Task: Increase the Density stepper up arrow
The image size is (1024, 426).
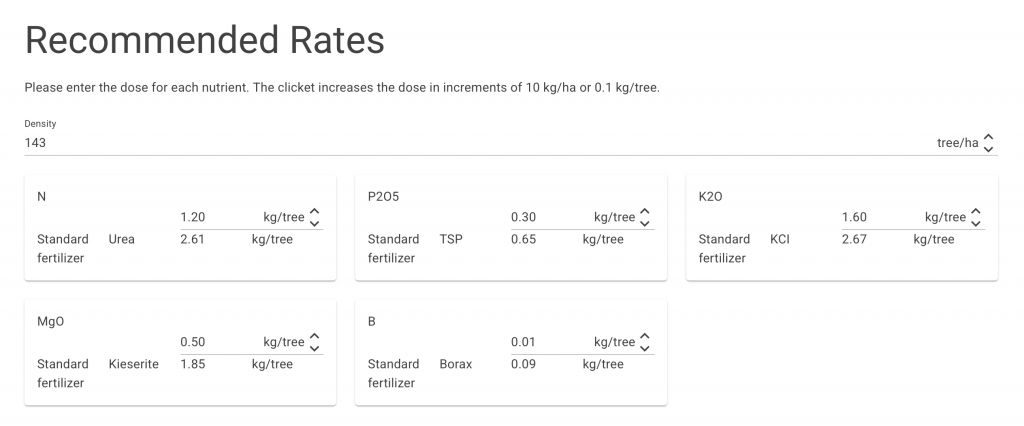Action: click(x=989, y=138)
